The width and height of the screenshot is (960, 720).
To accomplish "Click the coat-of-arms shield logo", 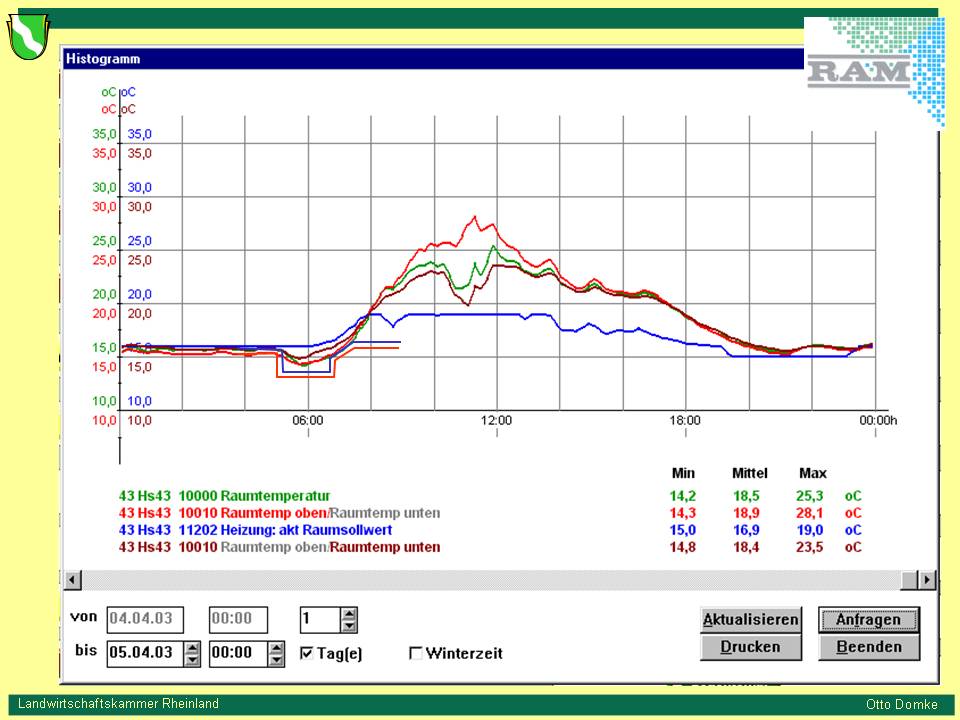I will pos(28,37).
